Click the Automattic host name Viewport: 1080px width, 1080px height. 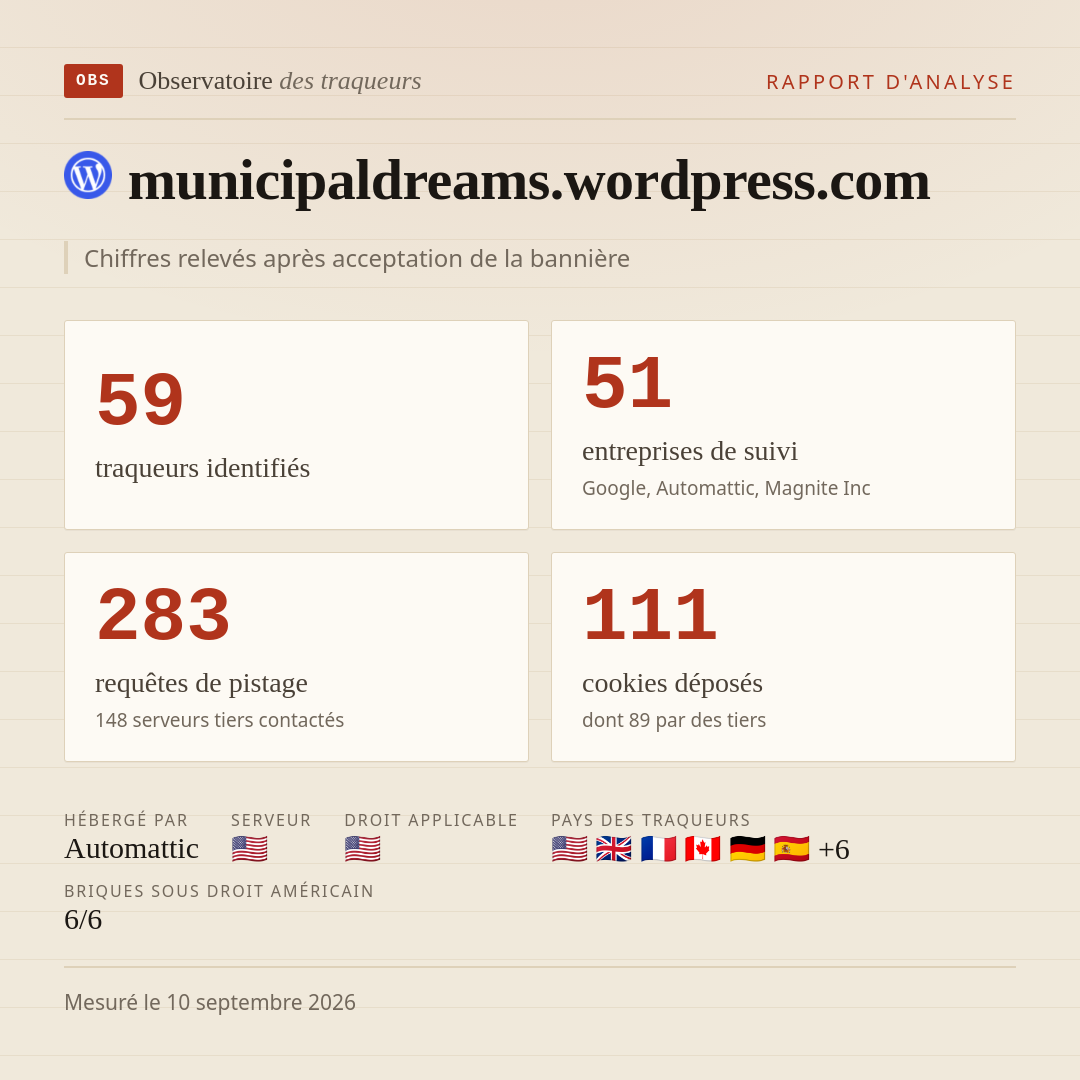coord(132,849)
